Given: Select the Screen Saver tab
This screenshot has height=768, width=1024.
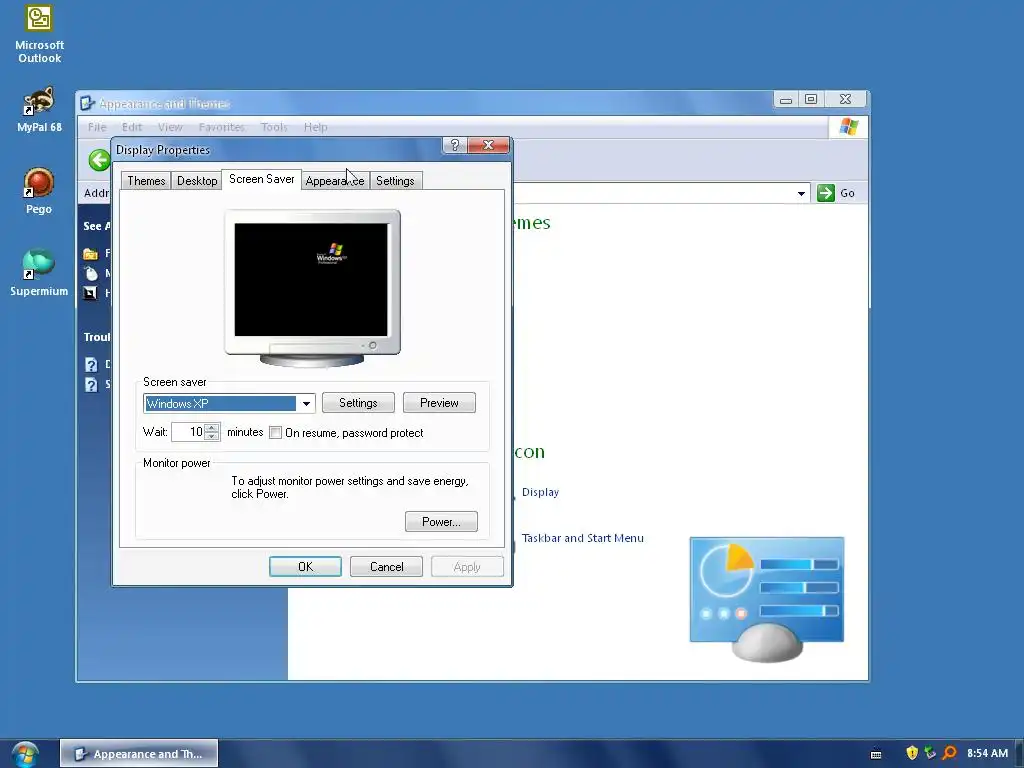Looking at the screenshot, I should (261, 179).
